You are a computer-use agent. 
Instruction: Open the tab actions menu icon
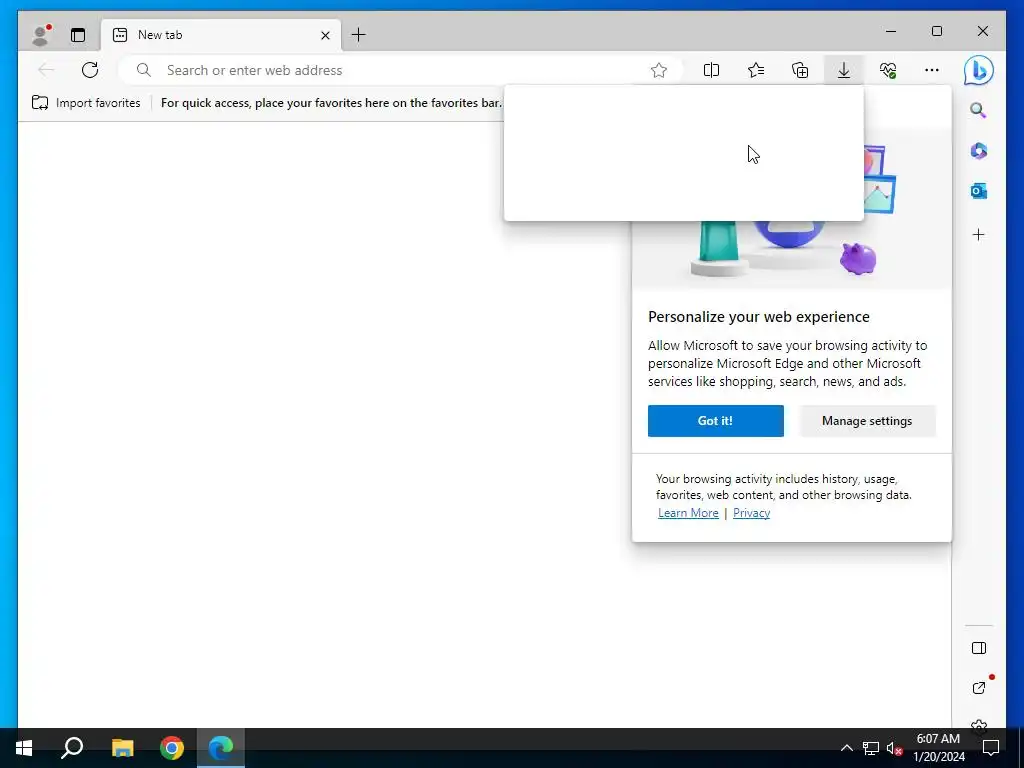[78, 35]
